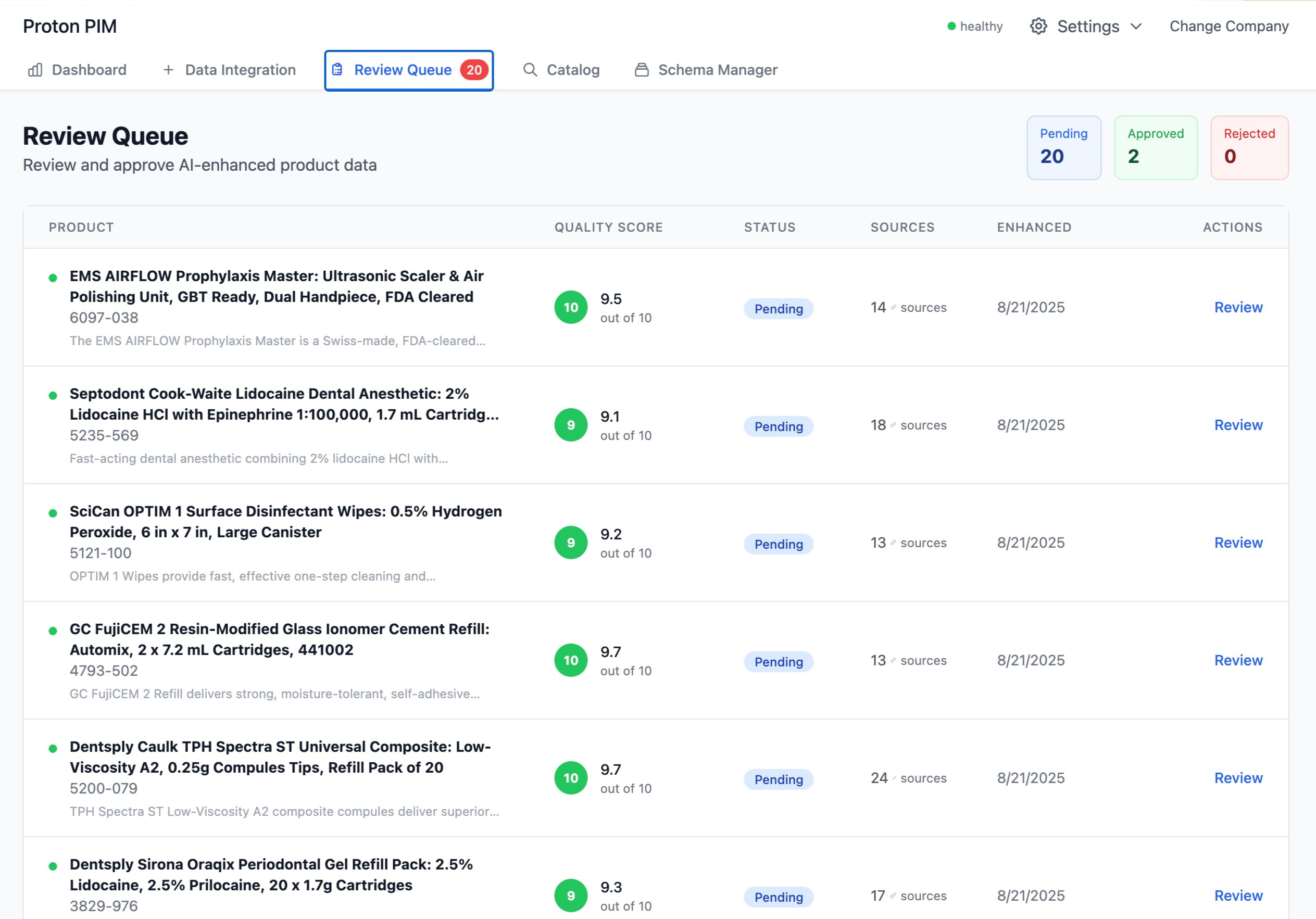Click the Pending status badge for GC FujiCEM 2
The height and width of the screenshot is (919, 1316).
pyautogui.click(x=778, y=662)
